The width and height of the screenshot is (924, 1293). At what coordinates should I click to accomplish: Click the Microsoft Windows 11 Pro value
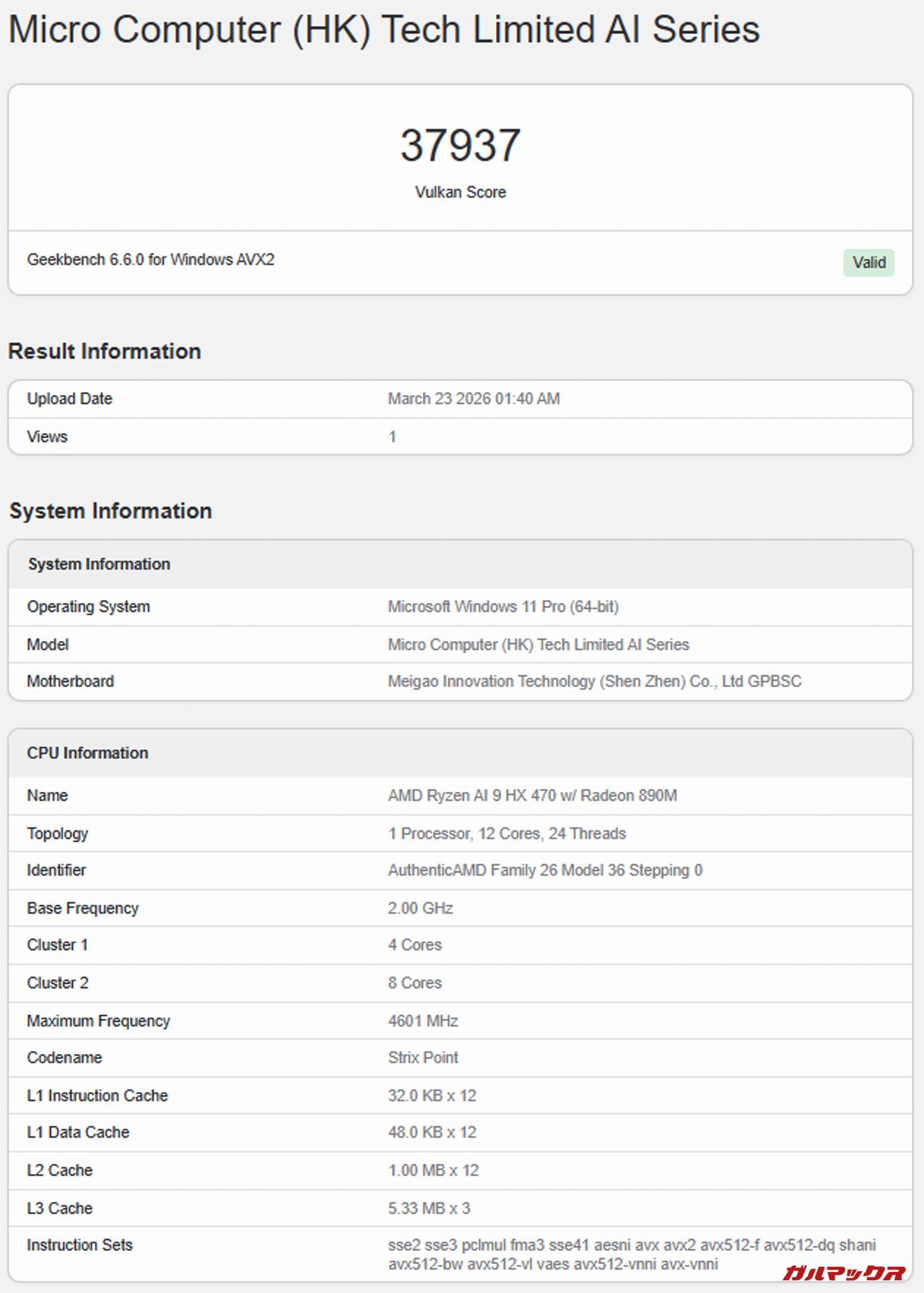click(x=503, y=607)
